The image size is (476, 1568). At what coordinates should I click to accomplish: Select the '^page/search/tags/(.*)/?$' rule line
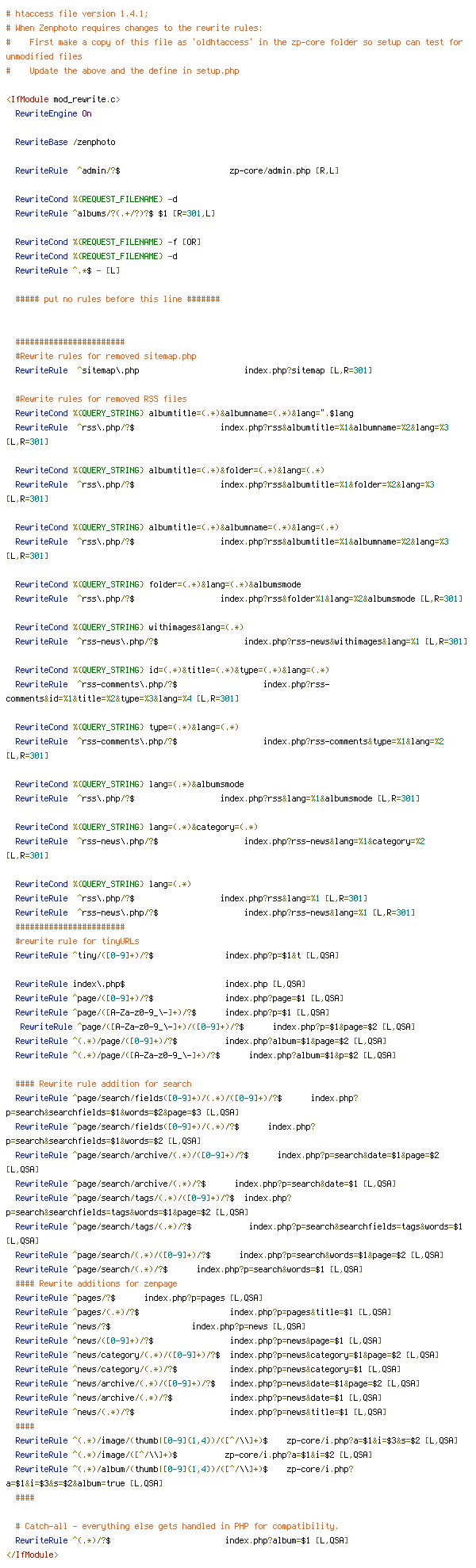coord(234,1233)
